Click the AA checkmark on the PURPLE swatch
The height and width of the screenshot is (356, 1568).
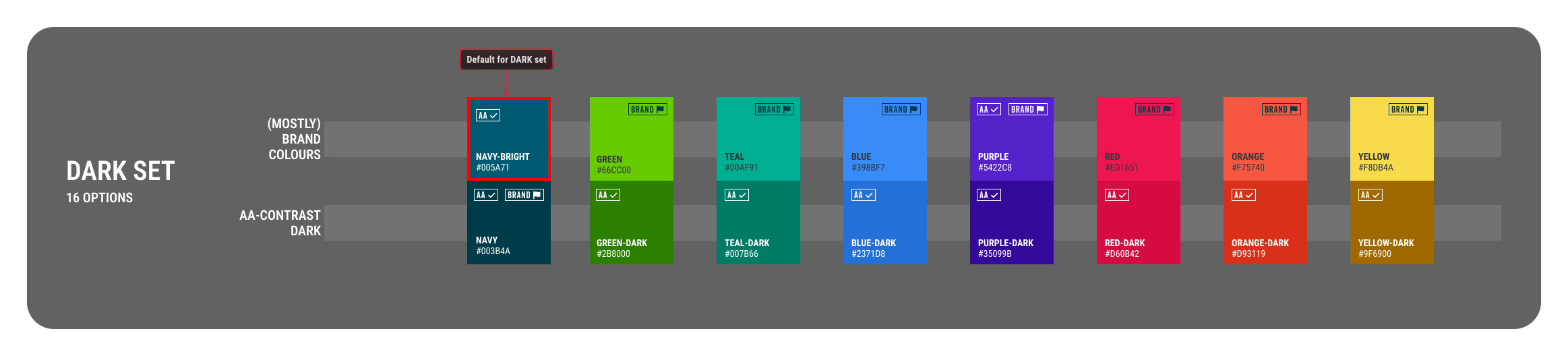tap(989, 109)
